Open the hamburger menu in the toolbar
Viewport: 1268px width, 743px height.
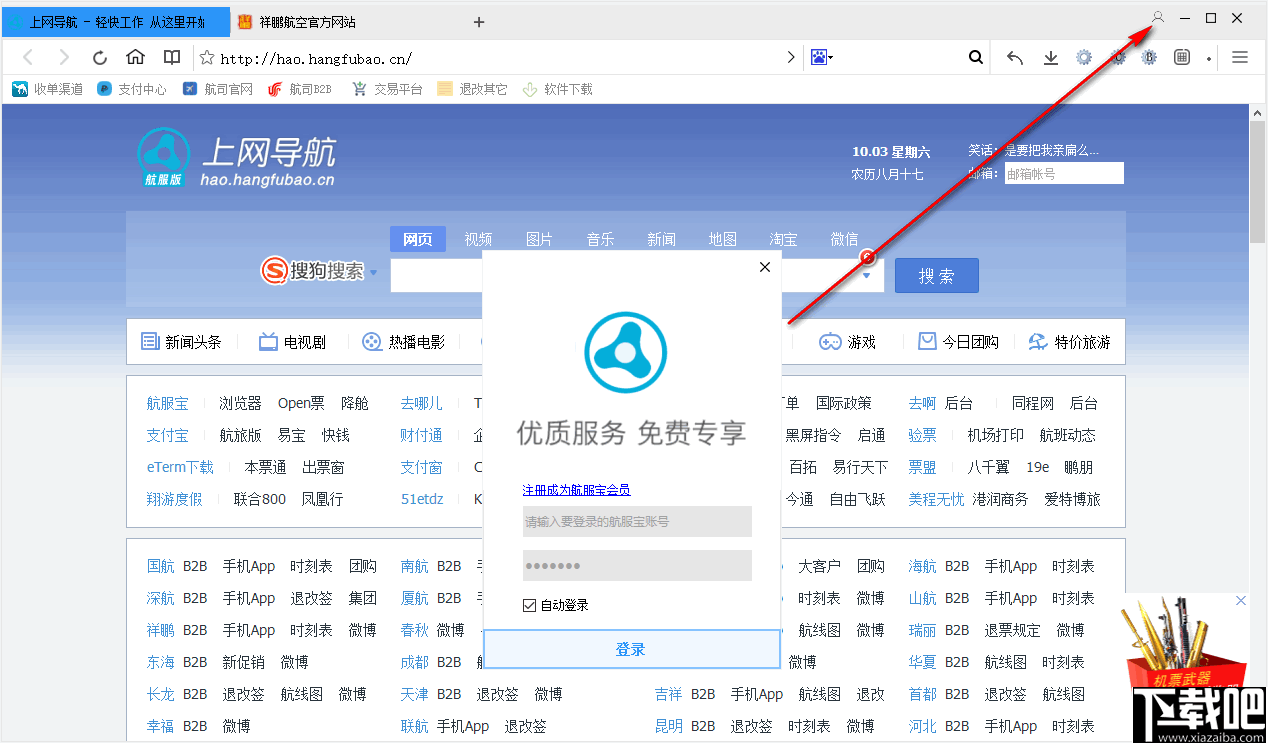click(x=1240, y=57)
